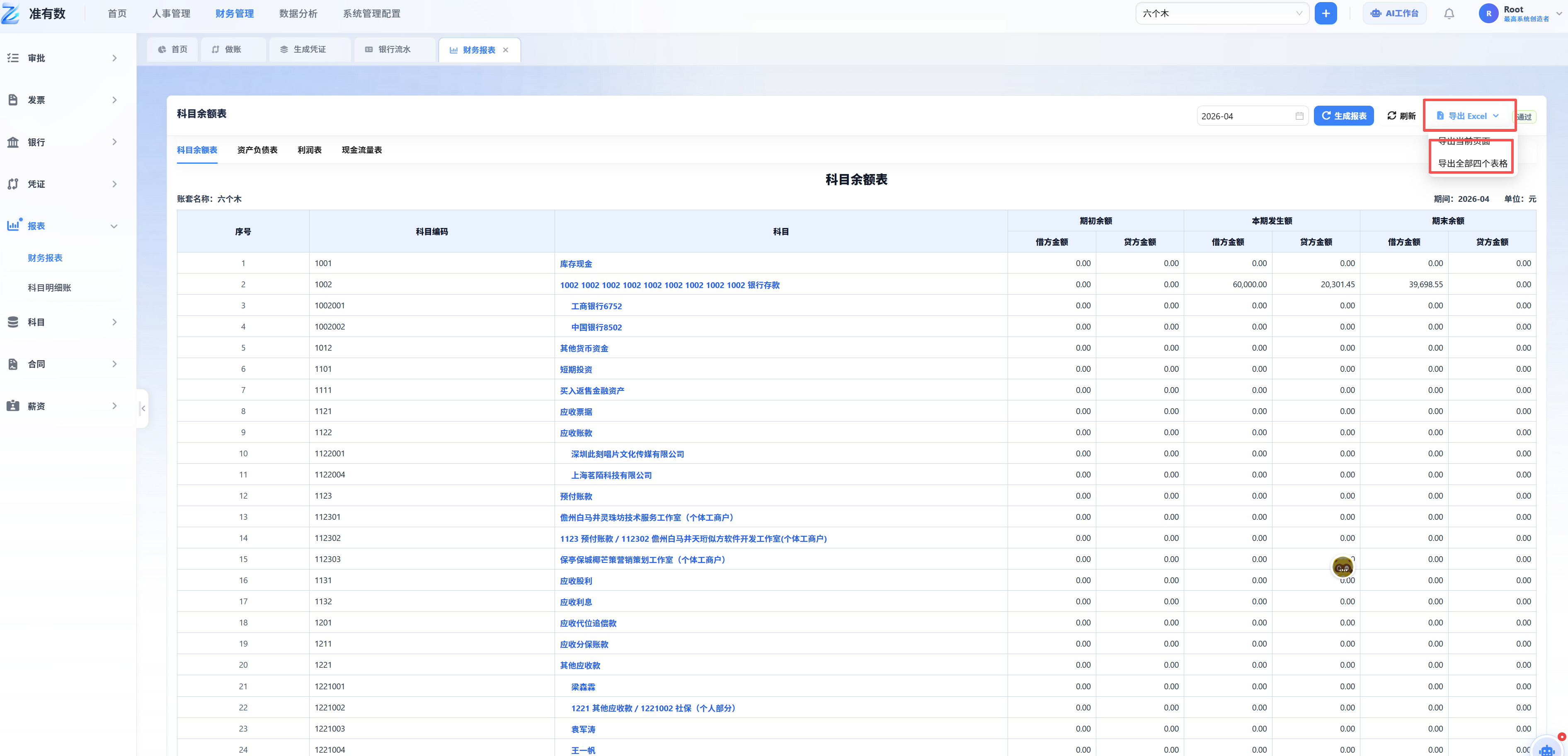Image resolution: width=1568 pixels, height=756 pixels.
Task: Select 导出全部四个表格 option
Action: point(1472,163)
